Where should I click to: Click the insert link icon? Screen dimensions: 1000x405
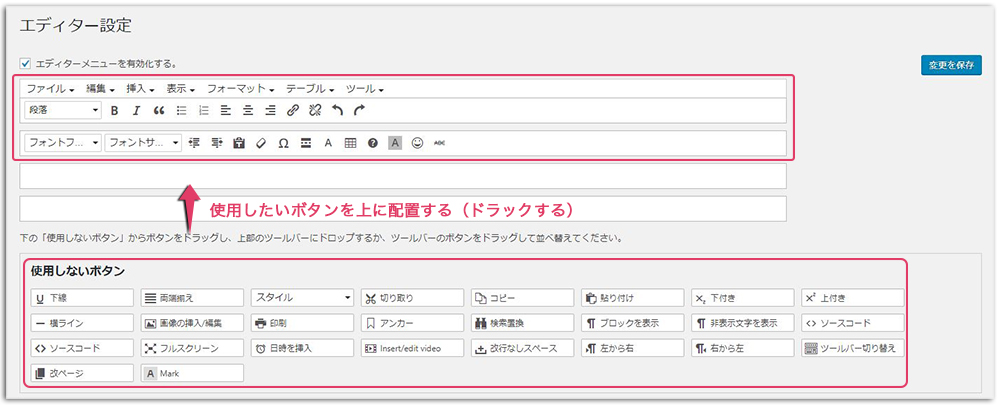(293, 111)
